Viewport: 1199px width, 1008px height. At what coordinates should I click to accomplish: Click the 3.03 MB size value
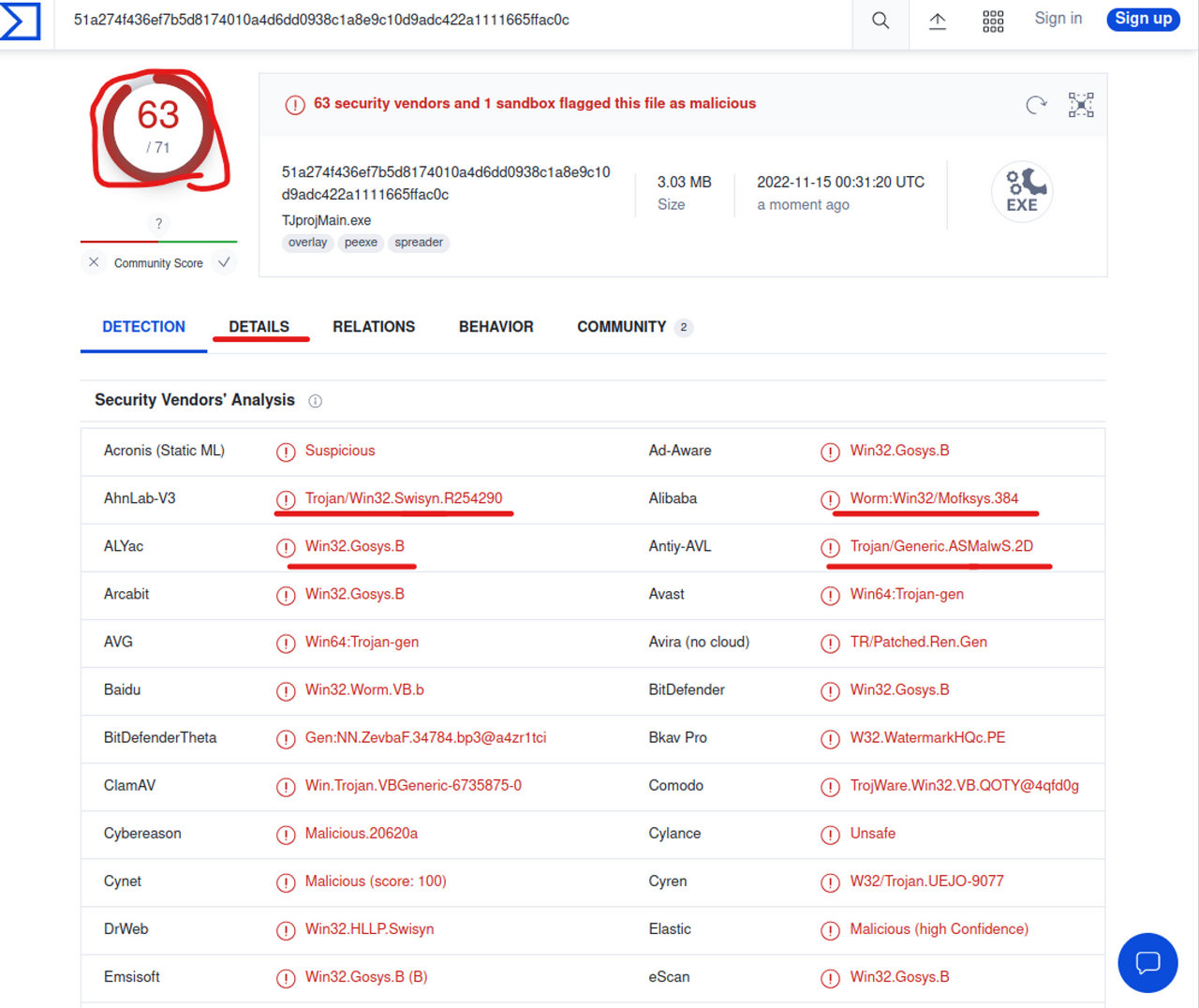pyautogui.click(x=684, y=182)
